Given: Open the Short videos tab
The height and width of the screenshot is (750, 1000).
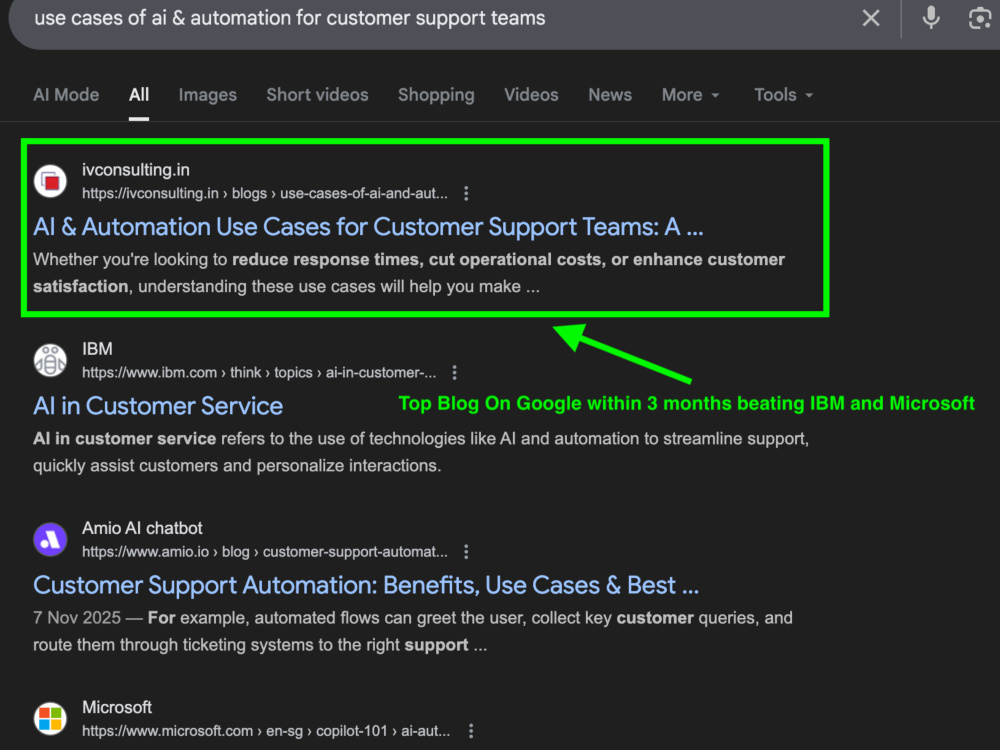Looking at the screenshot, I should (318, 95).
